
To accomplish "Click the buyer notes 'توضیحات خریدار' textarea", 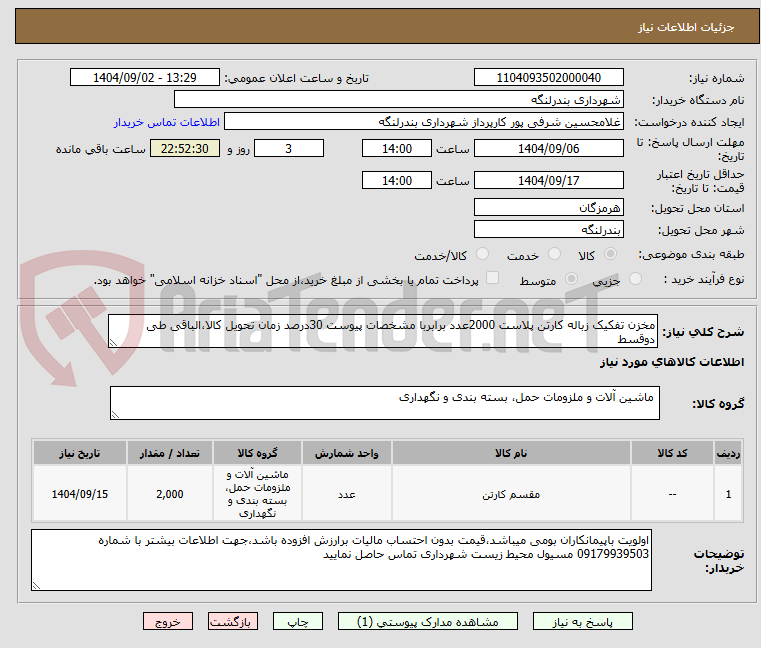I will point(341,560).
